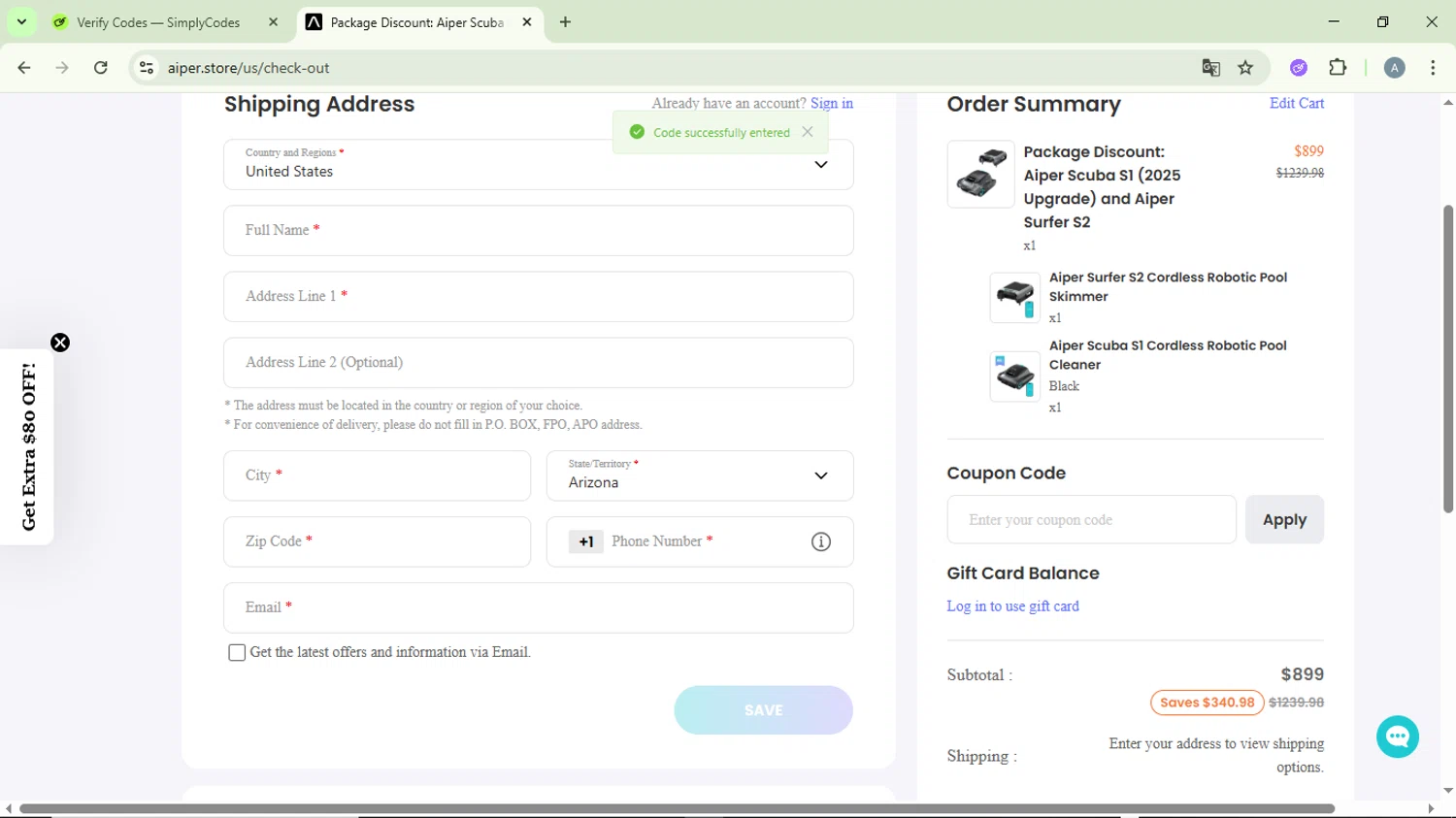1456x818 pixels.
Task: Open Chrome's three-dot menu
Action: (x=1433, y=68)
